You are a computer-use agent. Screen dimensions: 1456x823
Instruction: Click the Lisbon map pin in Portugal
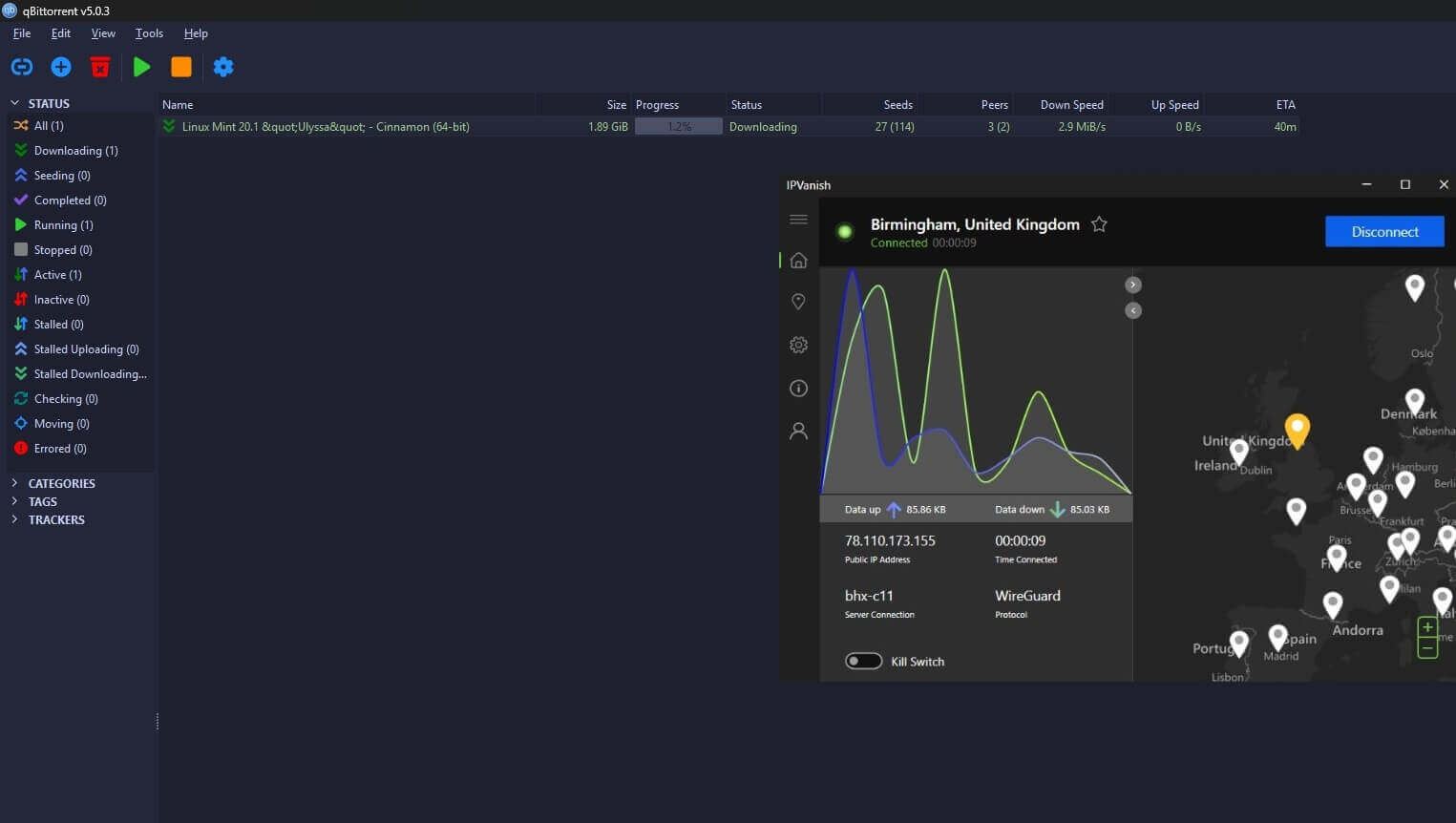click(1239, 644)
